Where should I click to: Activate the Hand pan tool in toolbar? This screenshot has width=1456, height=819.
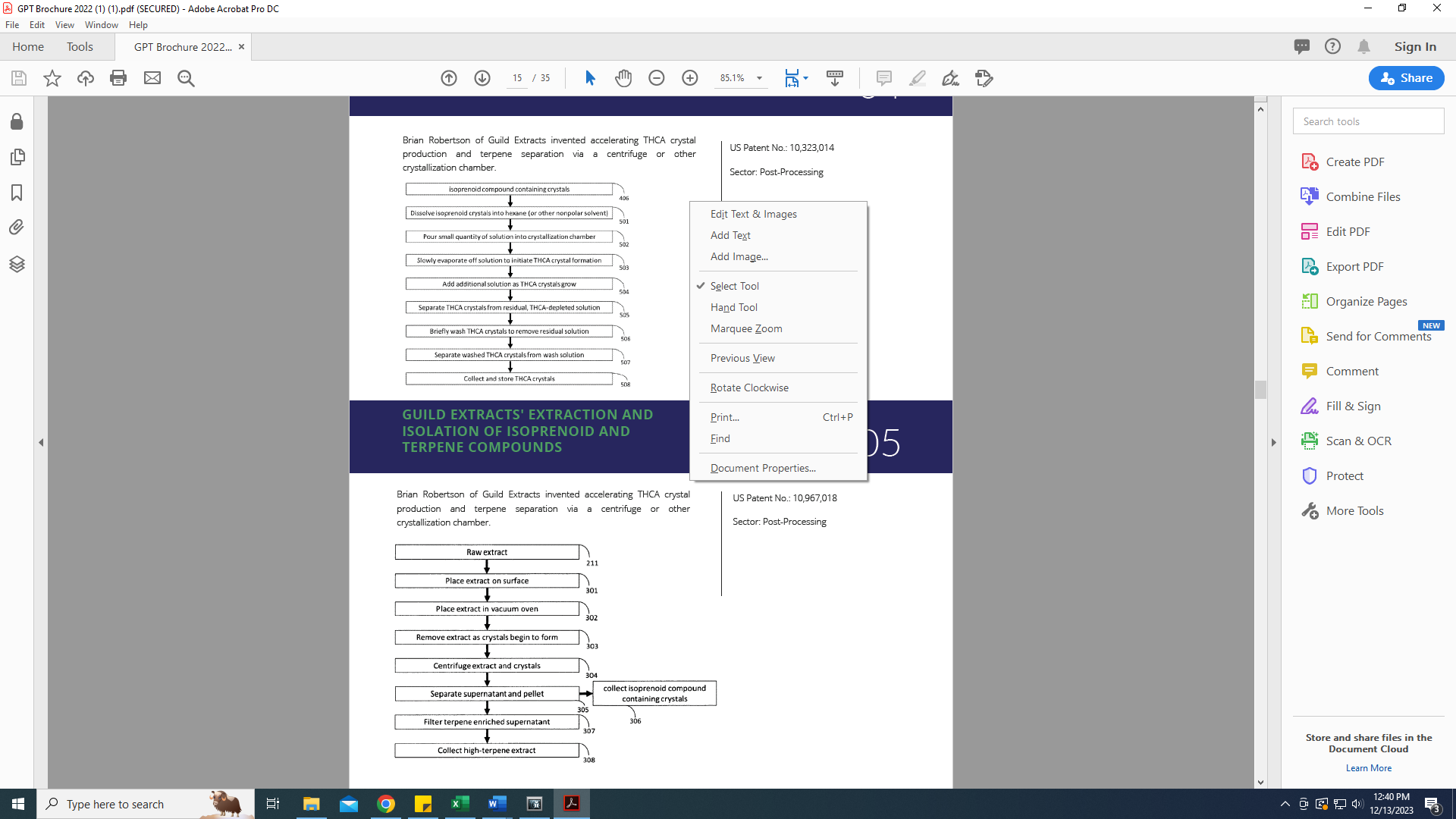[x=623, y=78]
